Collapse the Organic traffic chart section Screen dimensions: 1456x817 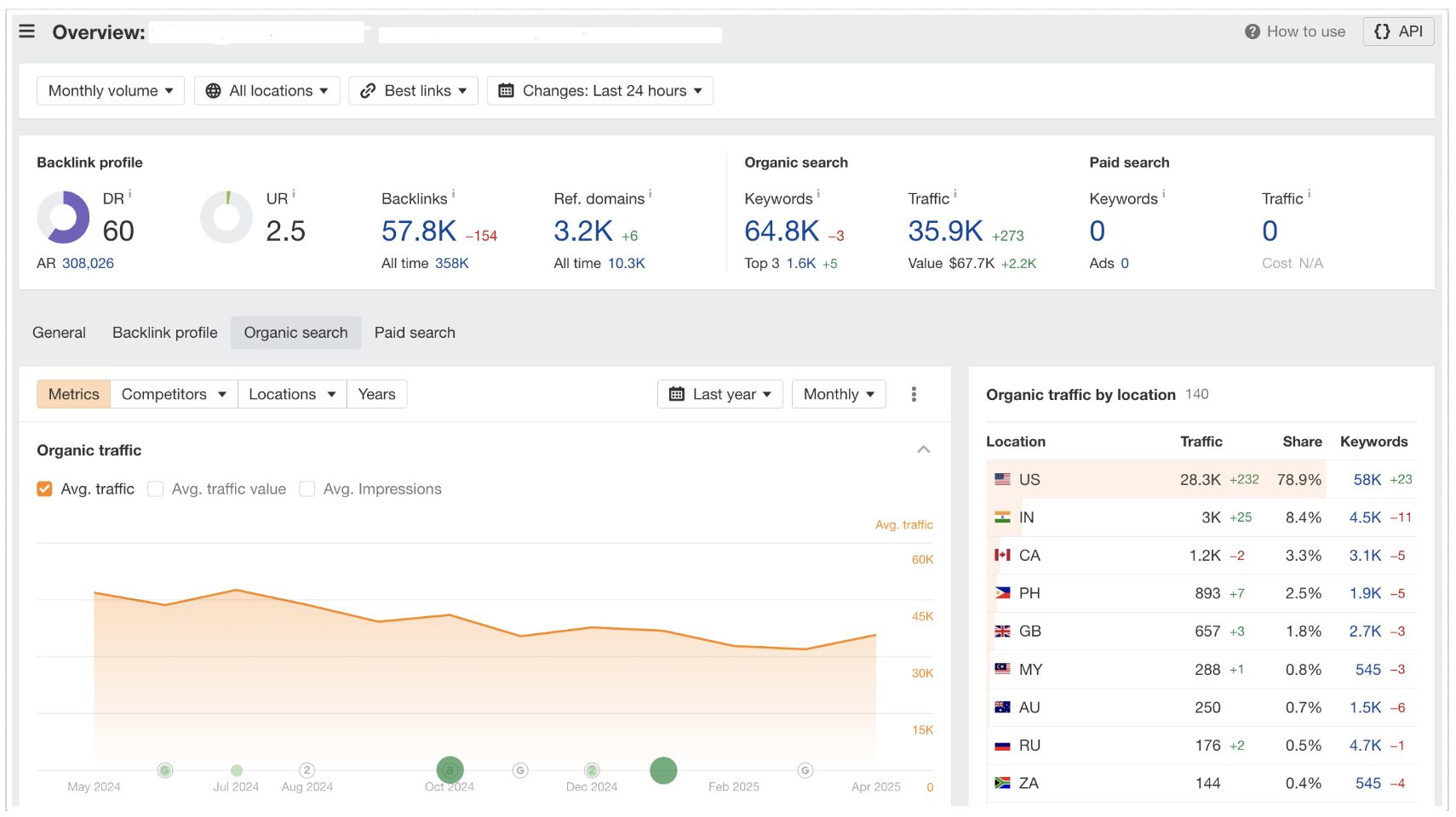pyautogui.click(x=923, y=449)
